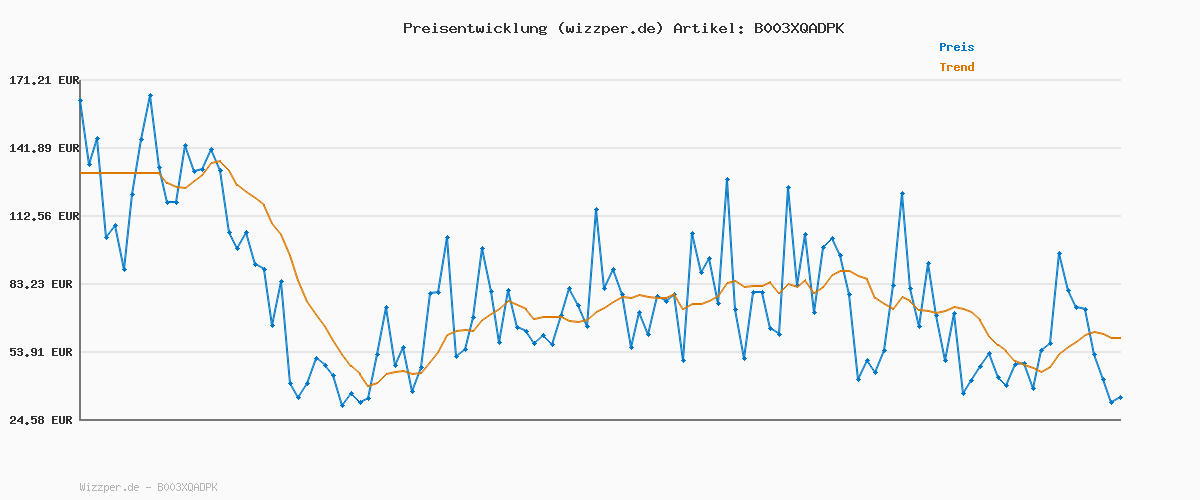This screenshot has width=1200, height=500.
Task: Click the 141.89 EUR y-axis label
Action: (x=41, y=148)
